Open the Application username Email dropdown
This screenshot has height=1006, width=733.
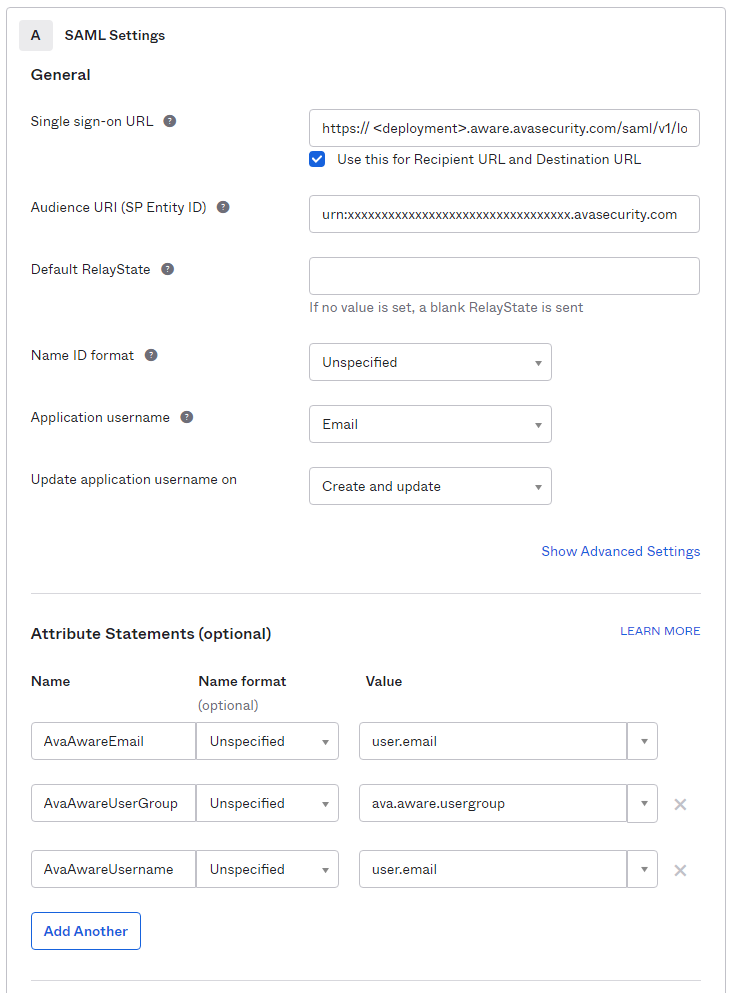pyautogui.click(x=430, y=424)
